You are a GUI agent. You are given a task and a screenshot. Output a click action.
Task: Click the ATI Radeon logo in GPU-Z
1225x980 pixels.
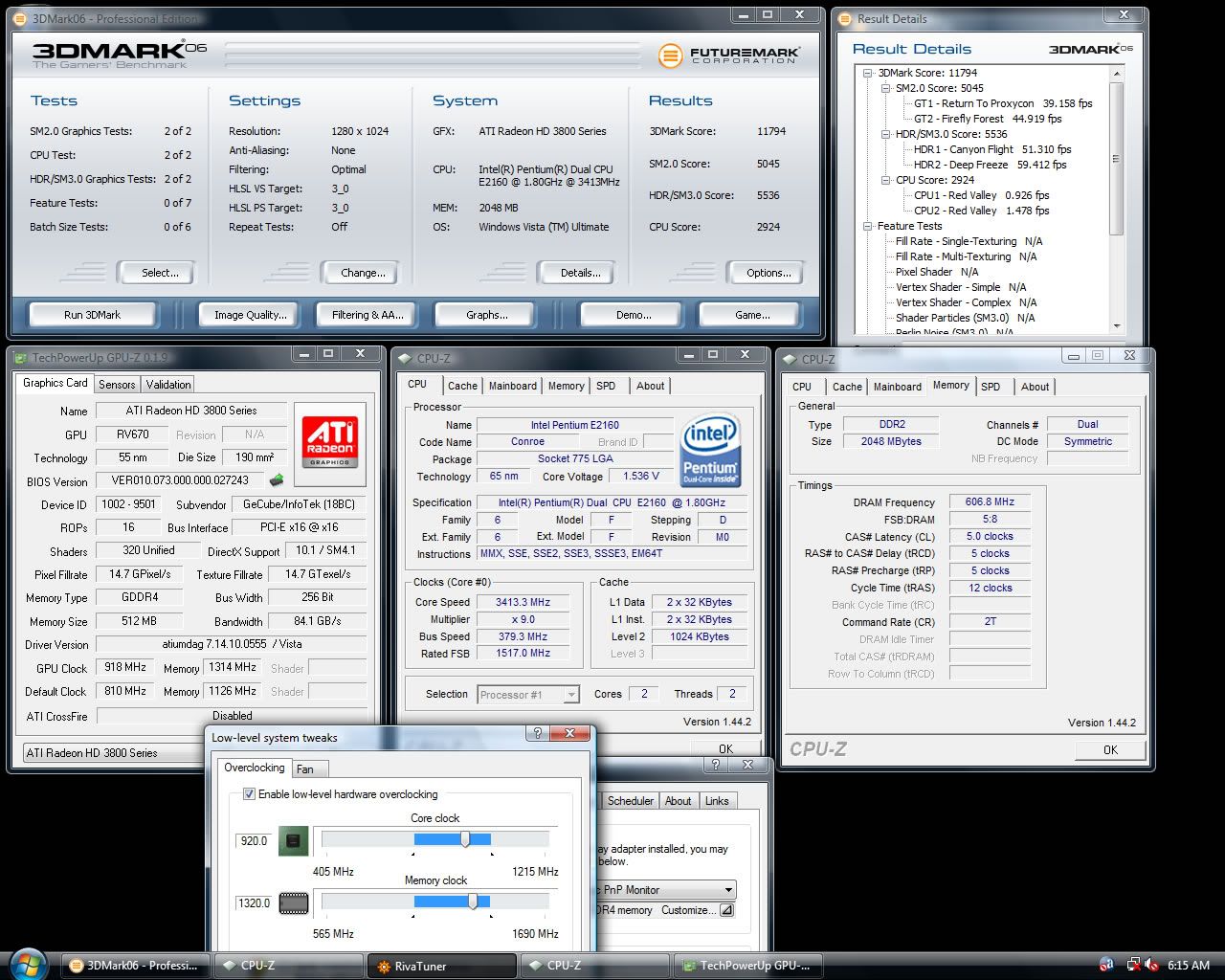coord(330,441)
